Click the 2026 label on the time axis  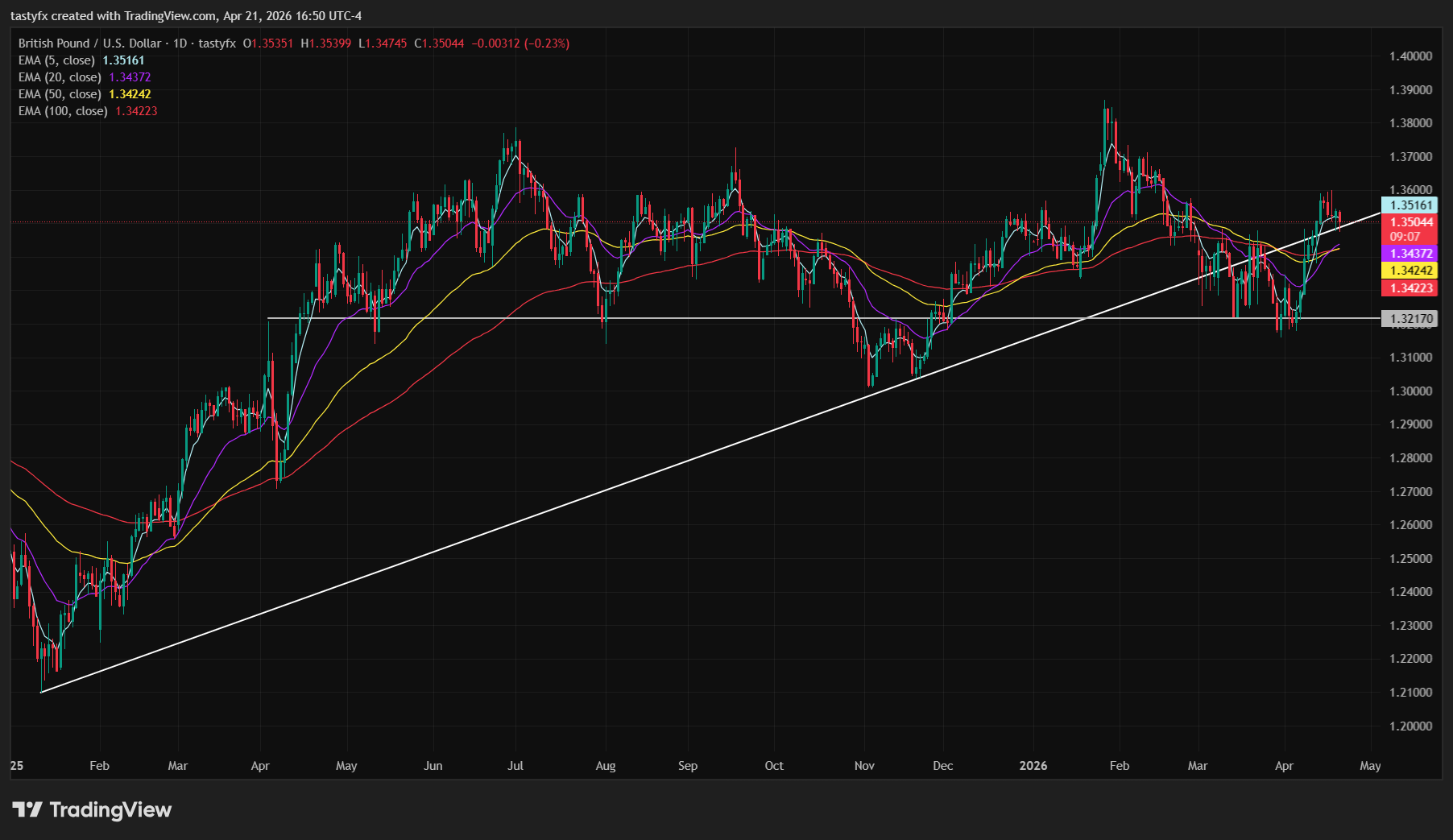[1033, 766]
